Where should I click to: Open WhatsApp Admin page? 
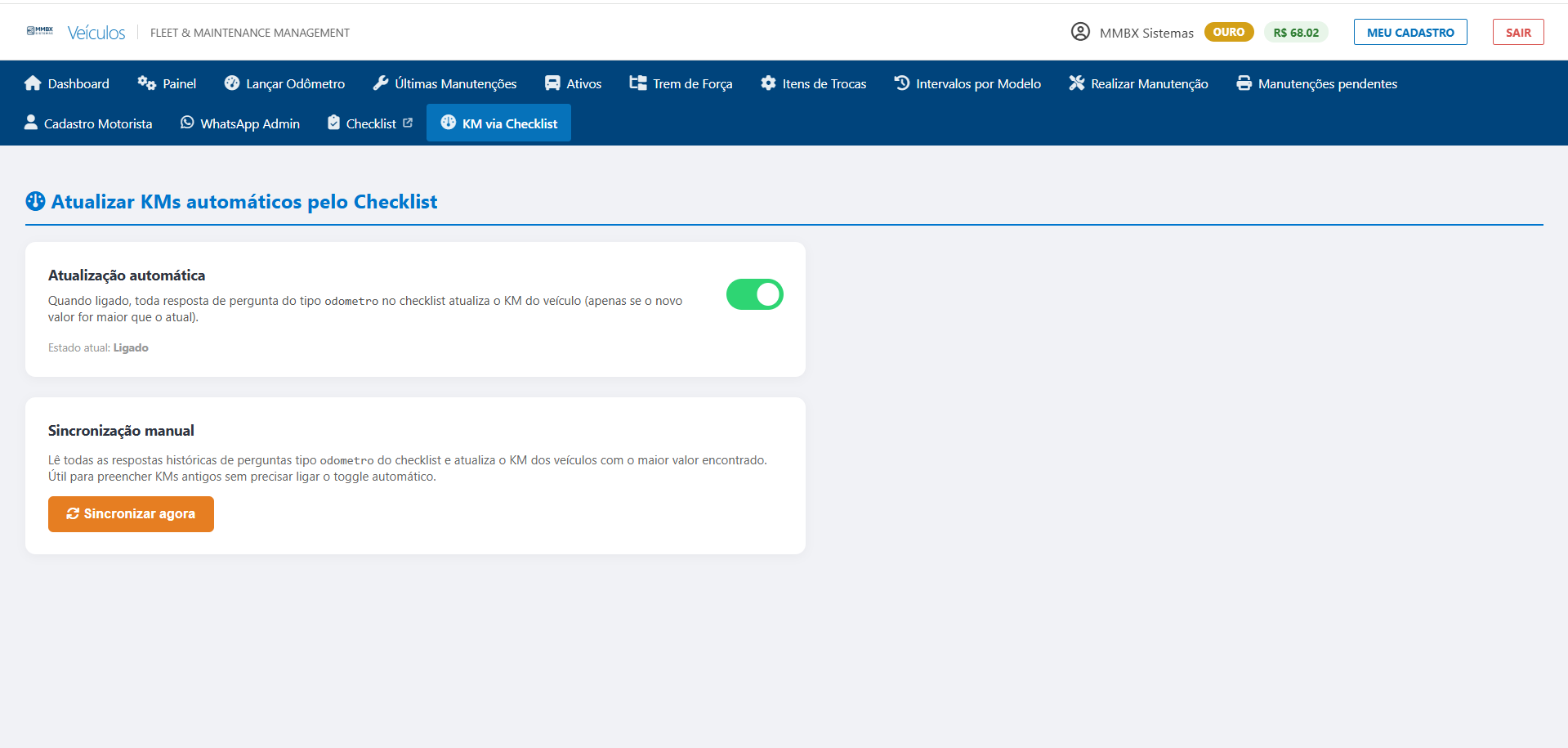240,123
